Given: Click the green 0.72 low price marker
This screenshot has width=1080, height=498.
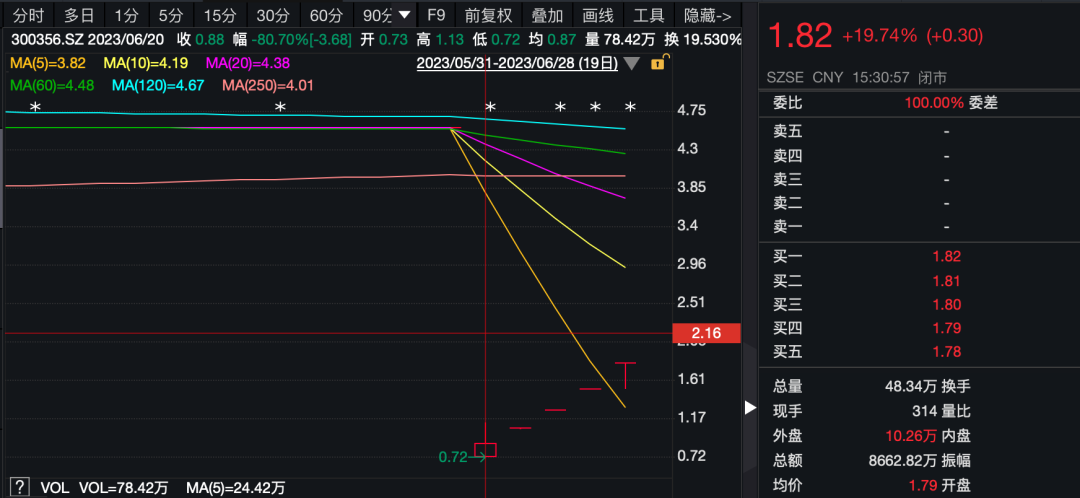Looking at the screenshot, I should [x=453, y=457].
